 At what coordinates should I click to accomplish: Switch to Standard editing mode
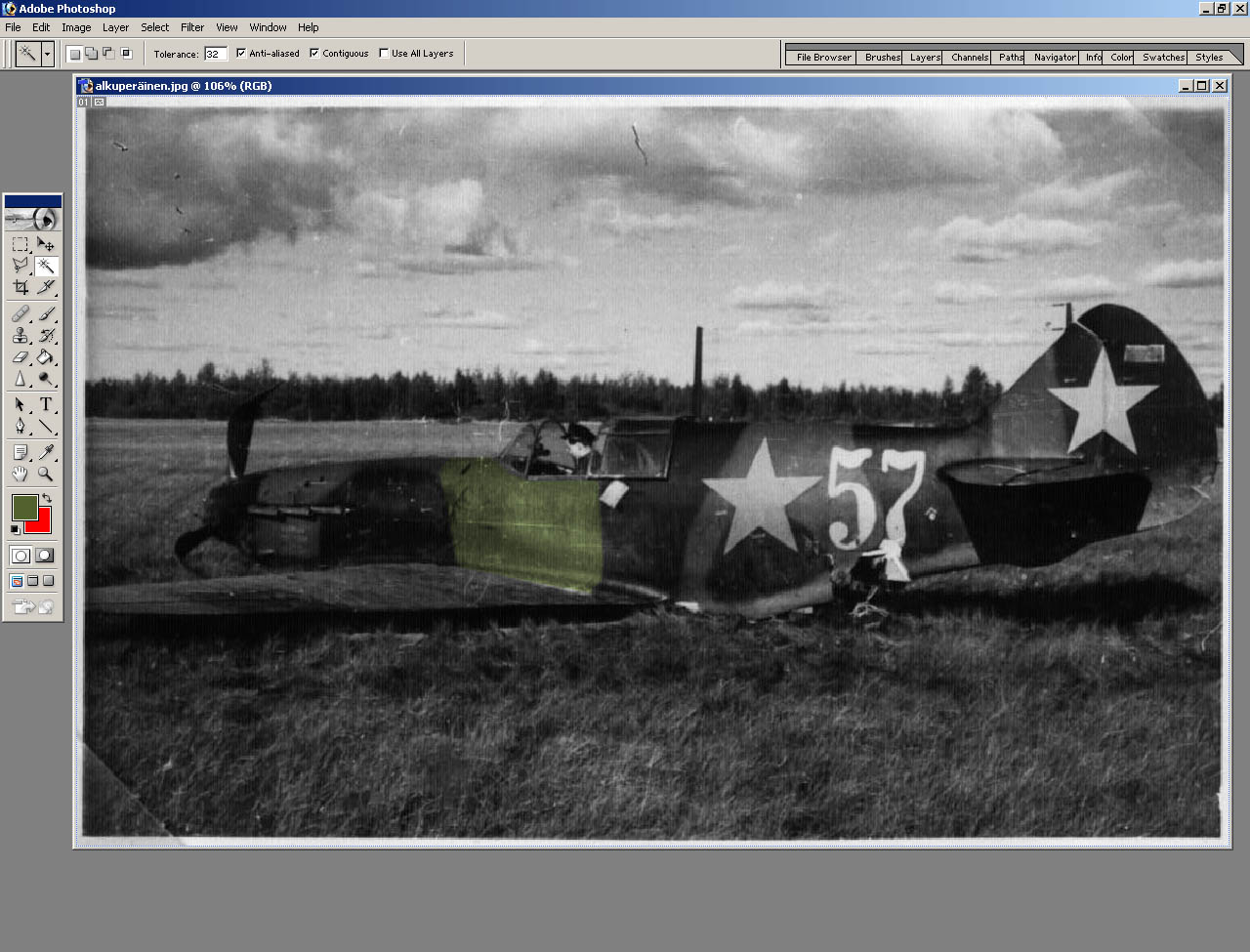[21, 556]
